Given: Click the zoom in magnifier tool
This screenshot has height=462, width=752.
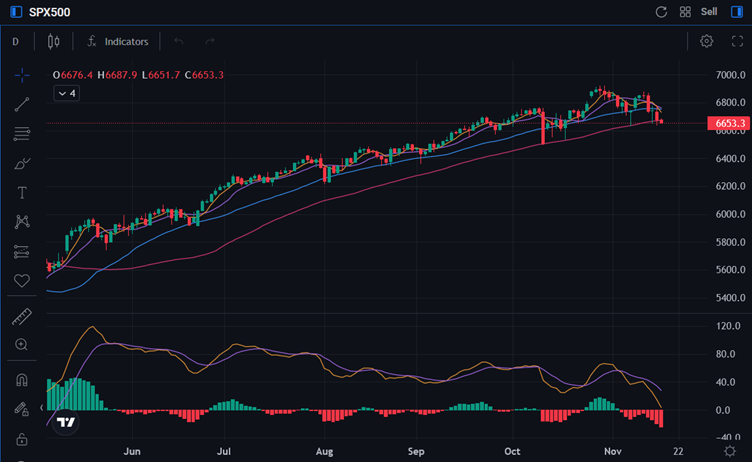Looking at the screenshot, I should coord(22,344).
